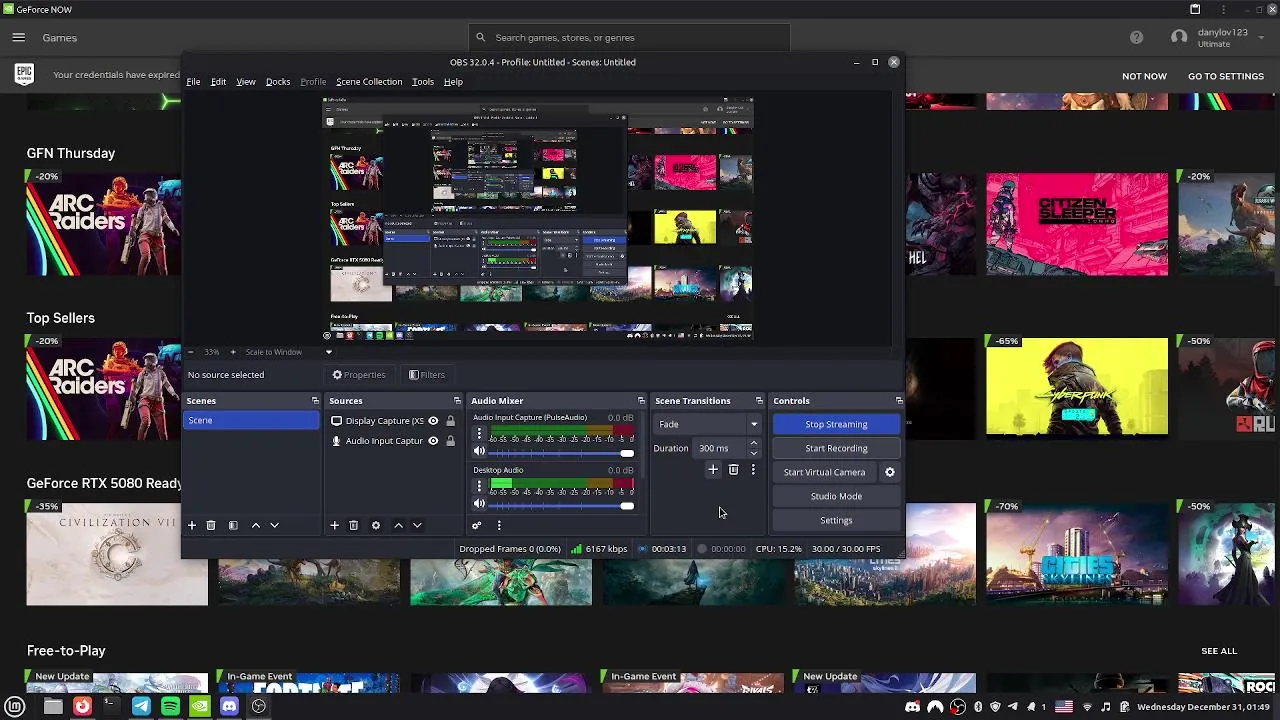This screenshot has width=1280, height=720.
Task: Adjust Desktop Audio volume slider
Action: (561, 505)
